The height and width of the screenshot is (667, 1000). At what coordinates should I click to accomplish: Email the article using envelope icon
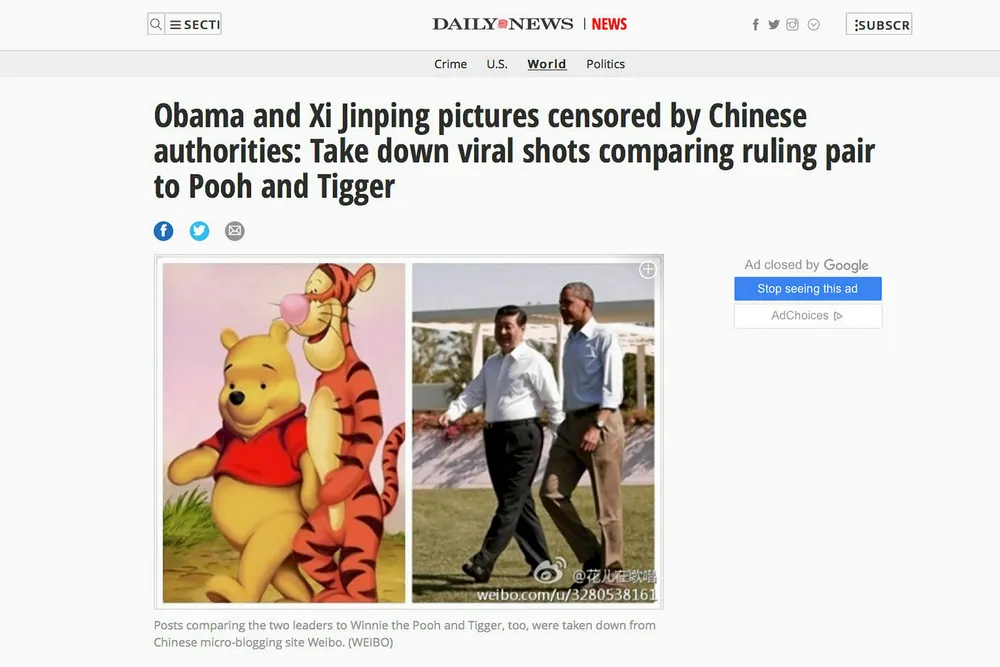[235, 231]
